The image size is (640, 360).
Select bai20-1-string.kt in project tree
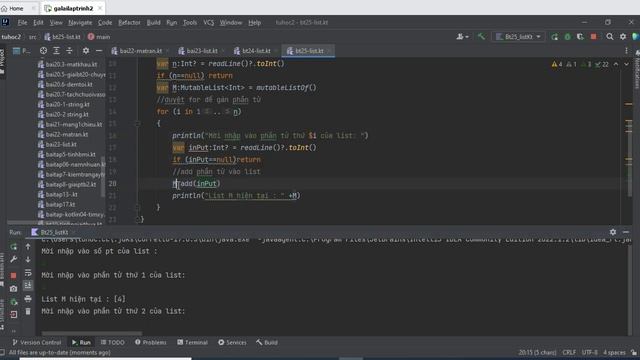67,104
